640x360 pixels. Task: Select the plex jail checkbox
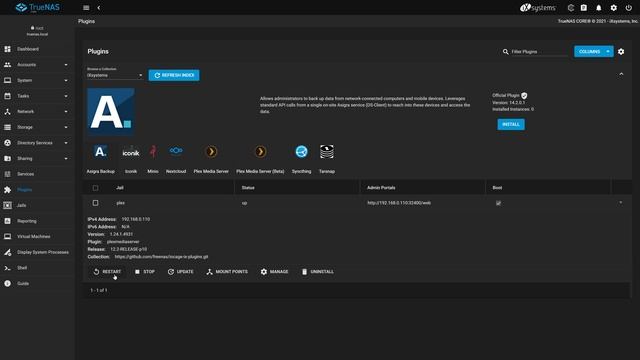click(x=96, y=203)
